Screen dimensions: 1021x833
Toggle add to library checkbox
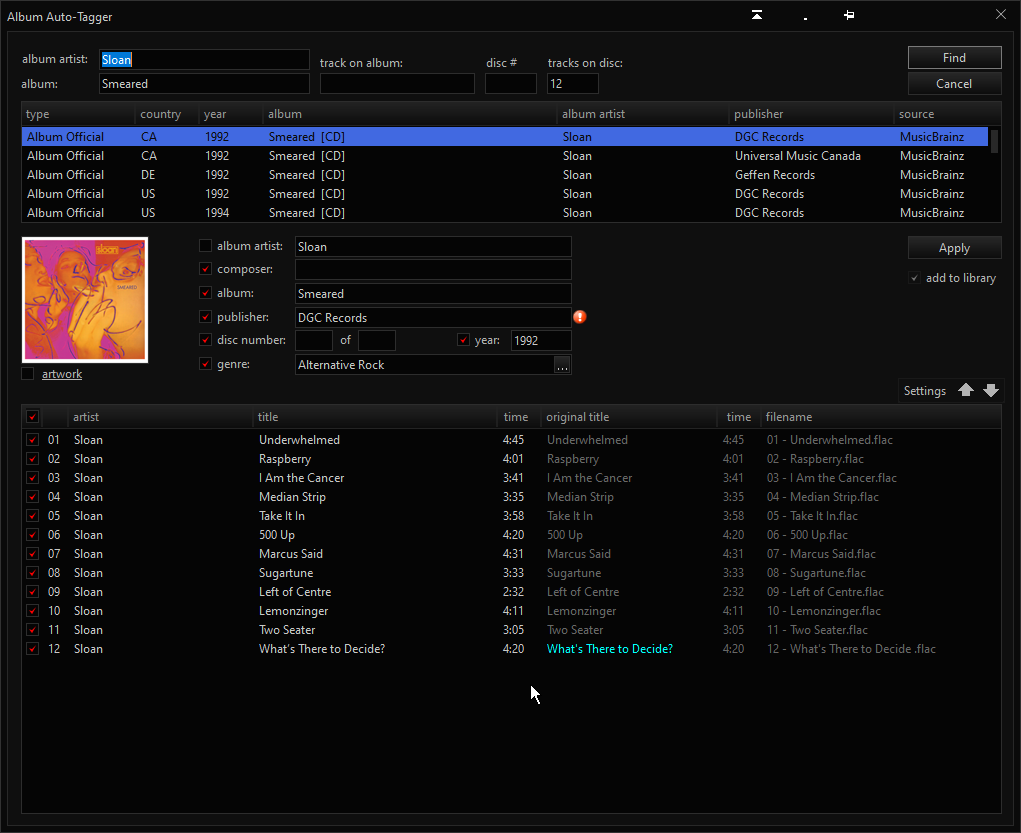915,278
